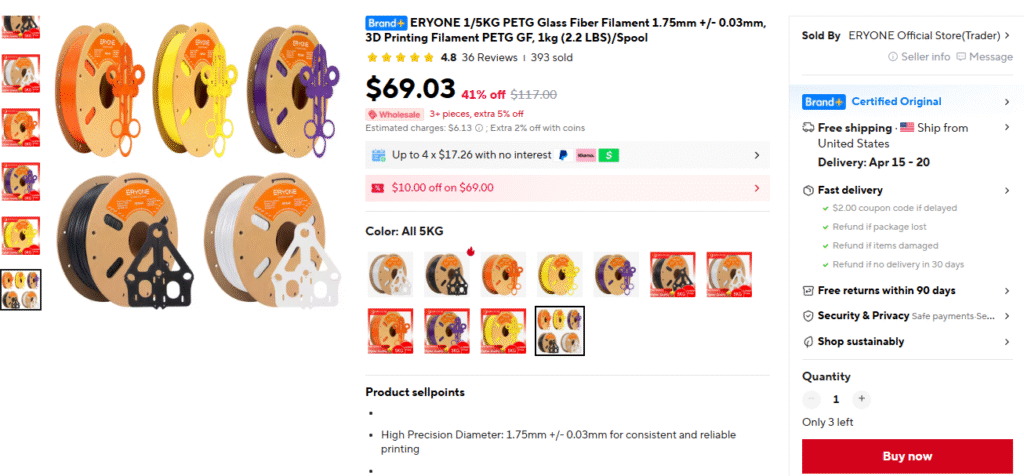This screenshot has width=1024, height=476.
Task: Click the PayPal payment icon
Action: pos(563,156)
